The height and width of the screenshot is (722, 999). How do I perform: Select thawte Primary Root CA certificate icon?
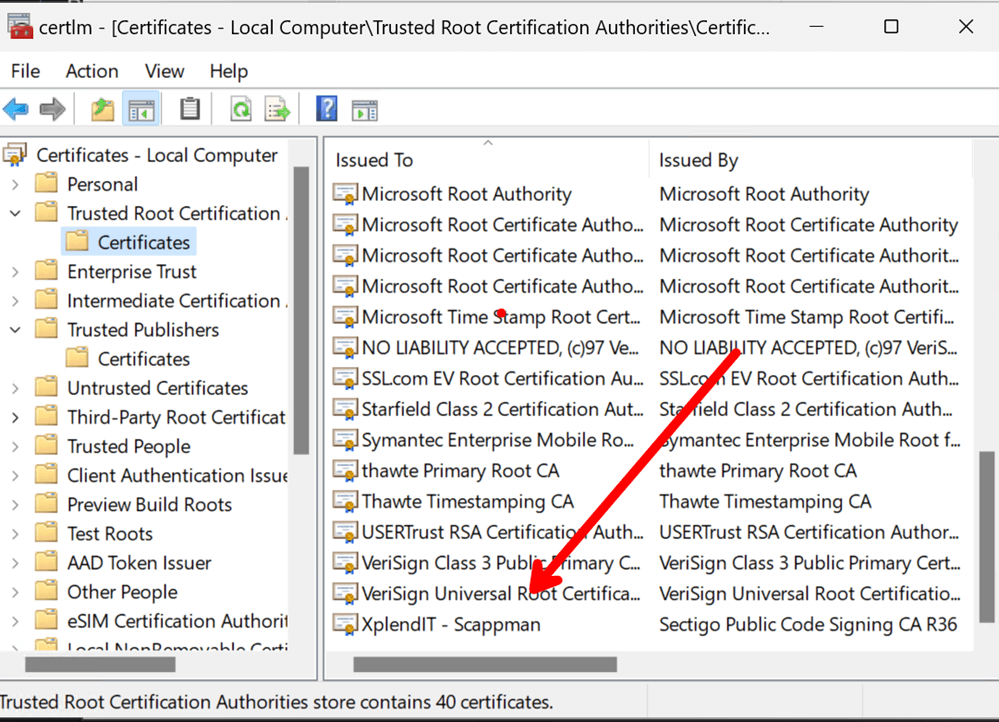345,470
